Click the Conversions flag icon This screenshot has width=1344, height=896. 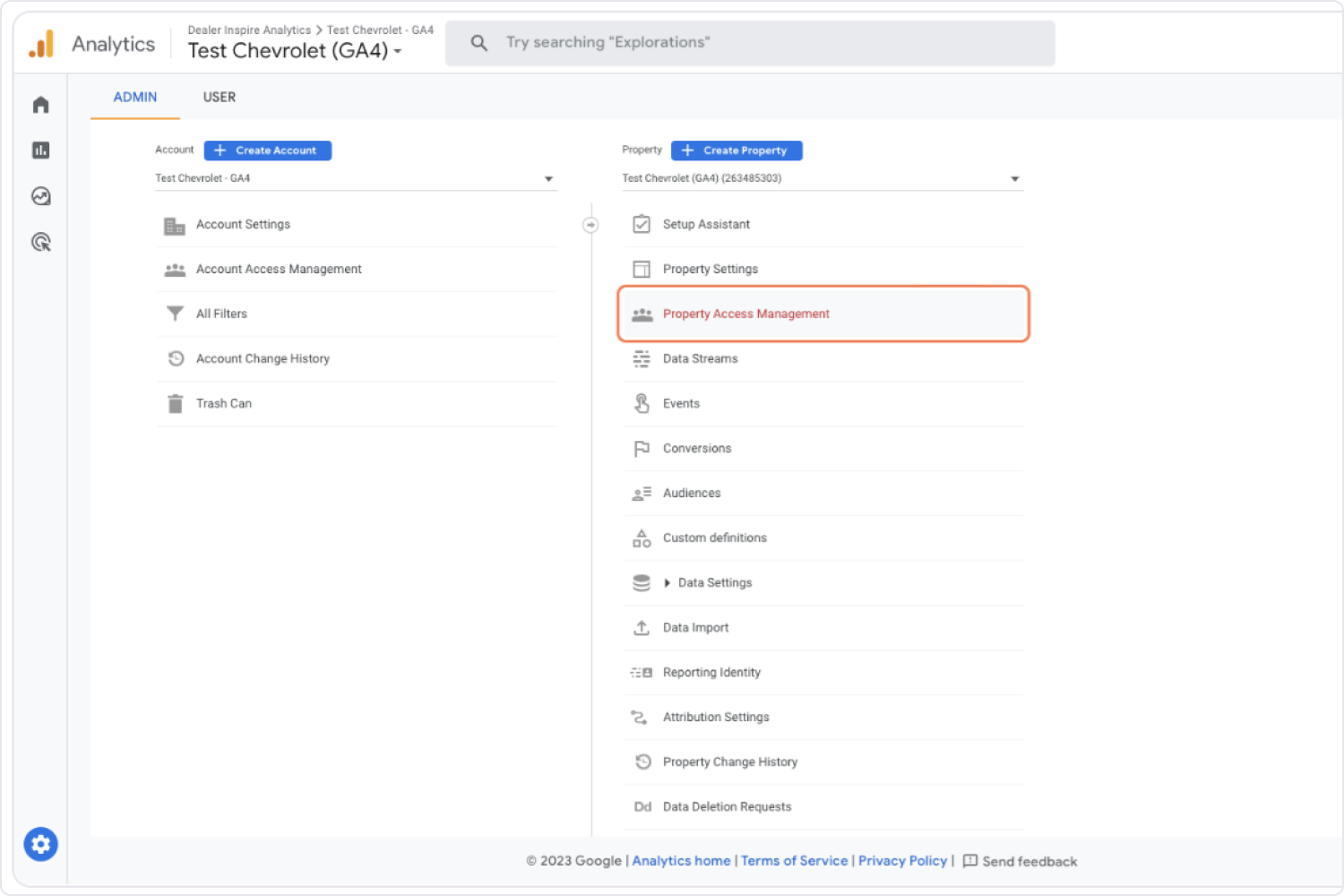tap(642, 448)
